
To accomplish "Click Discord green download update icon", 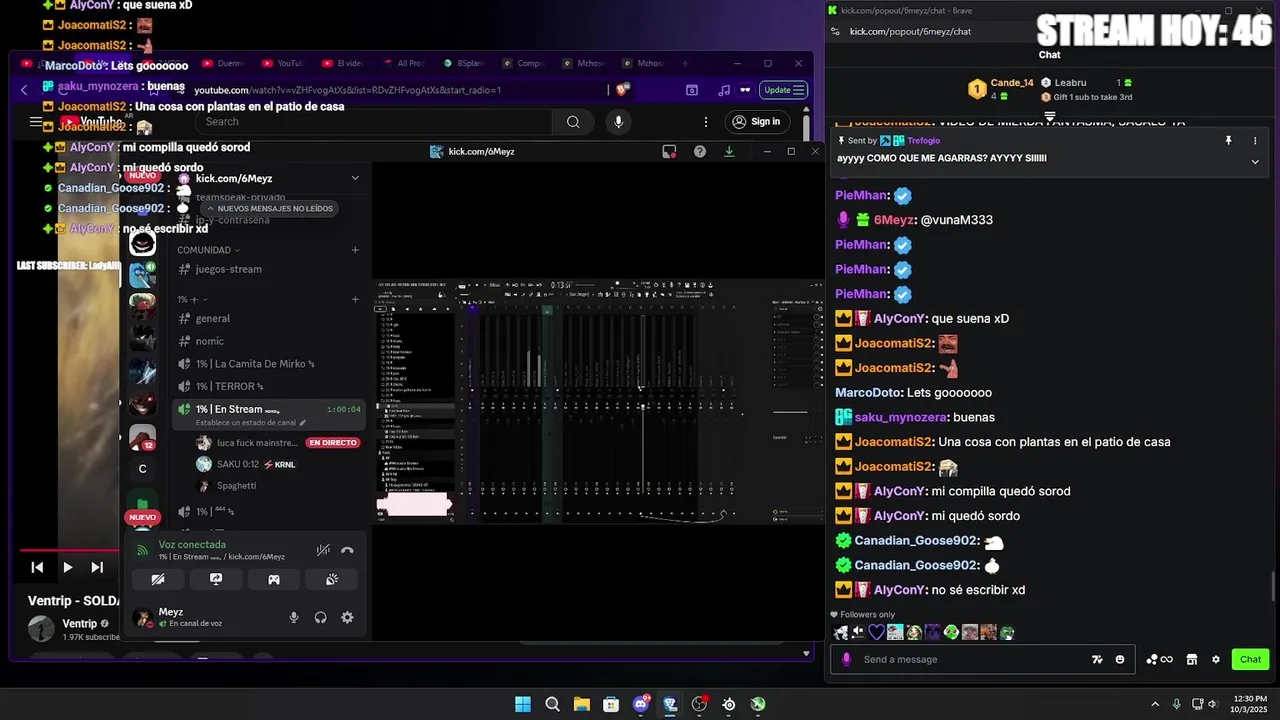I will 729,152.
